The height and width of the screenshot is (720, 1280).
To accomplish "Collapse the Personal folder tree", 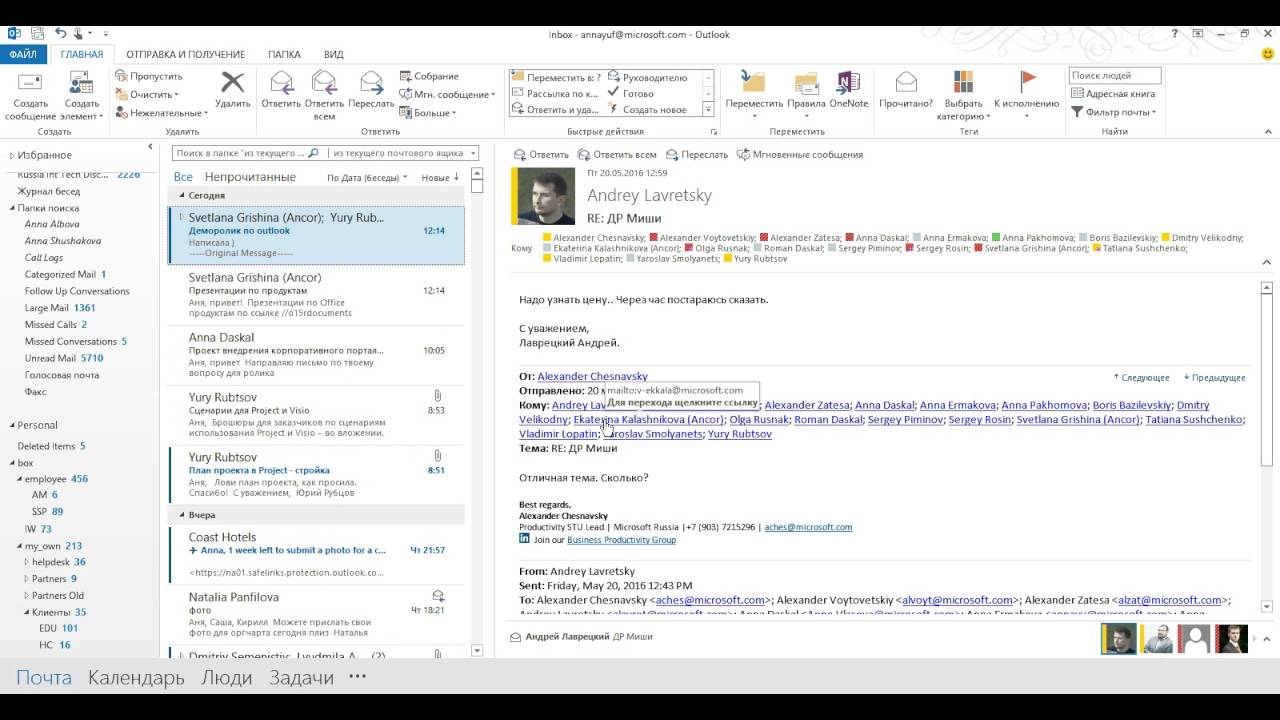I will tap(12, 425).
